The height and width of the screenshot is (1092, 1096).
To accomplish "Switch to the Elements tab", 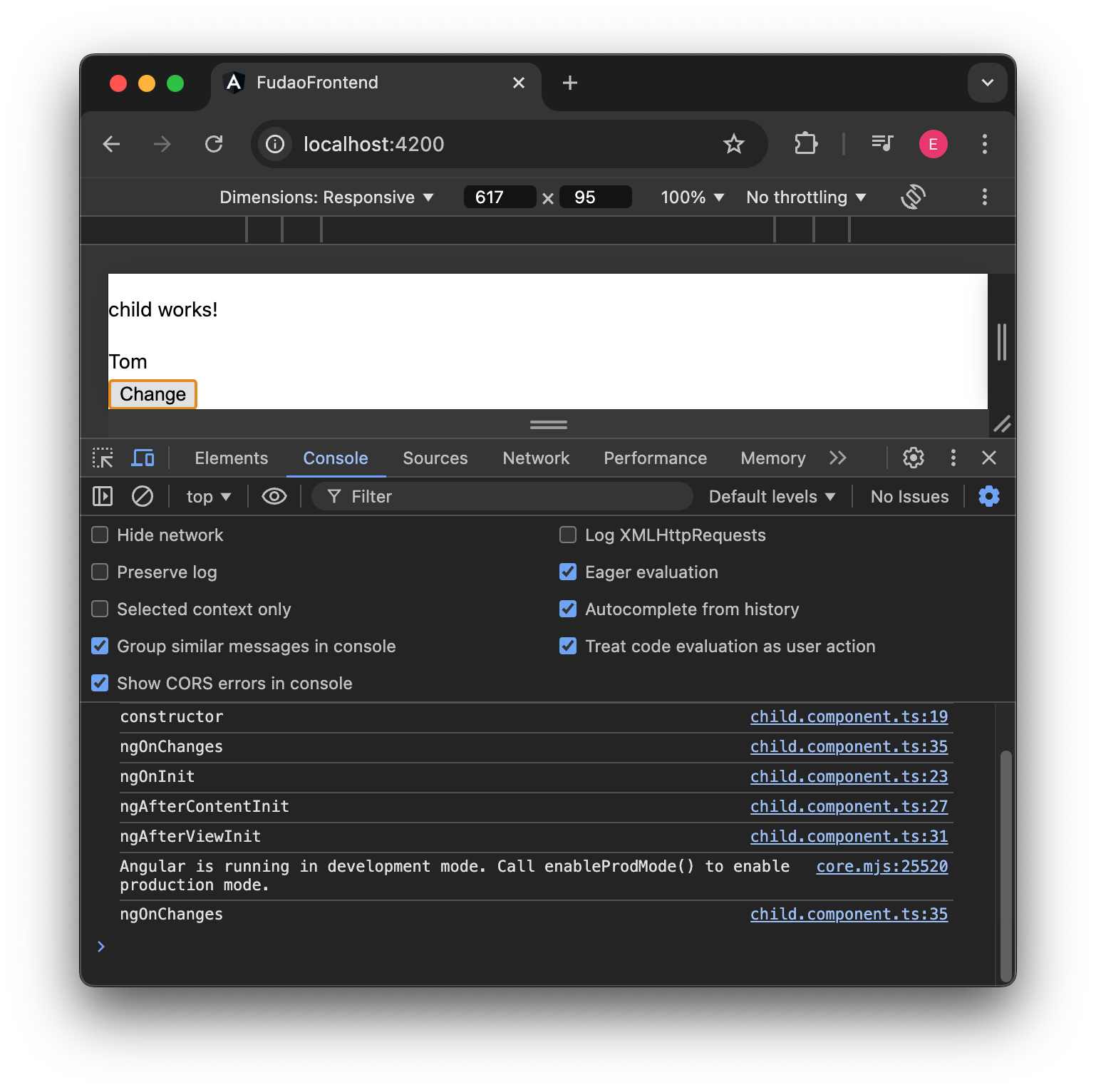I will point(231,458).
